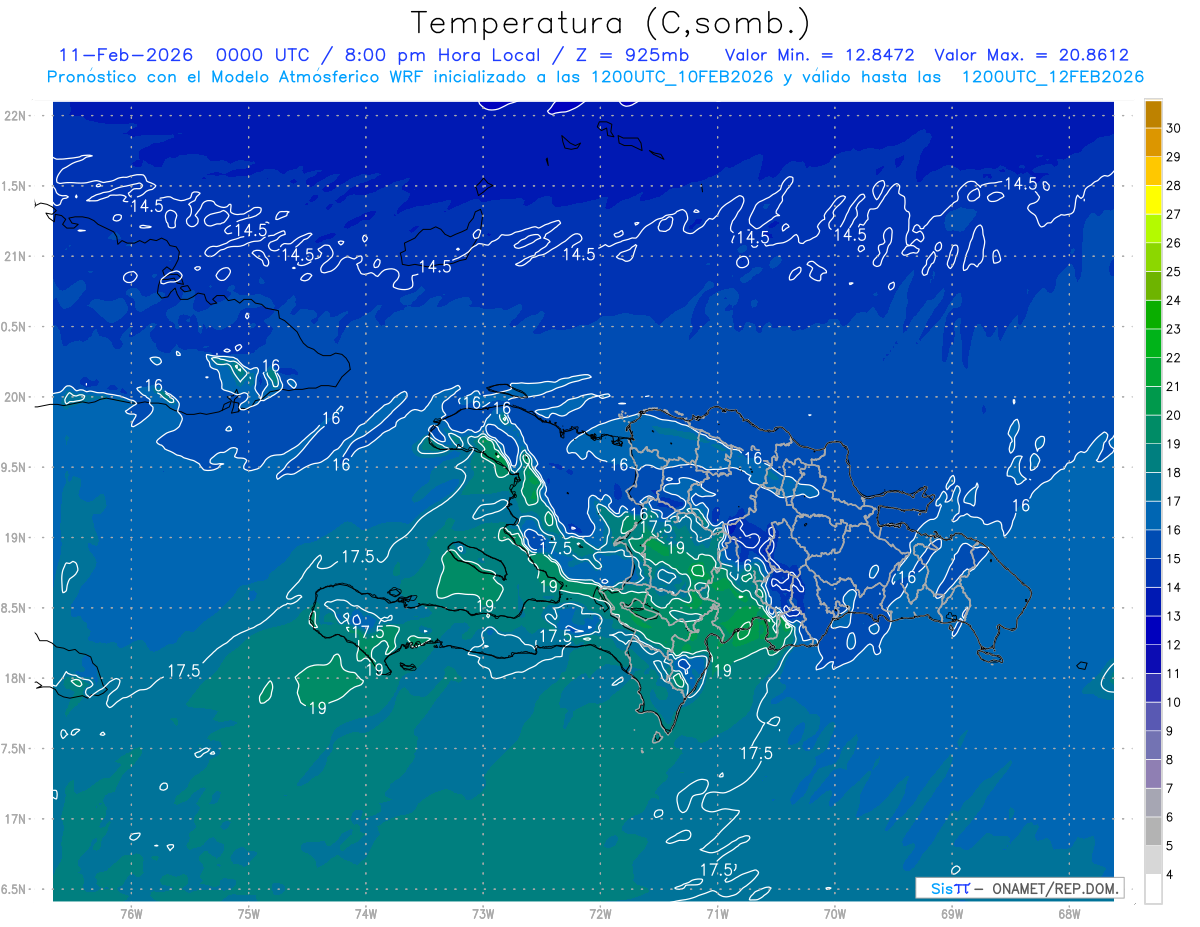The width and height of the screenshot is (1200, 927).
Task: Click the longitude axis label "73W"
Action: click(x=483, y=914)
